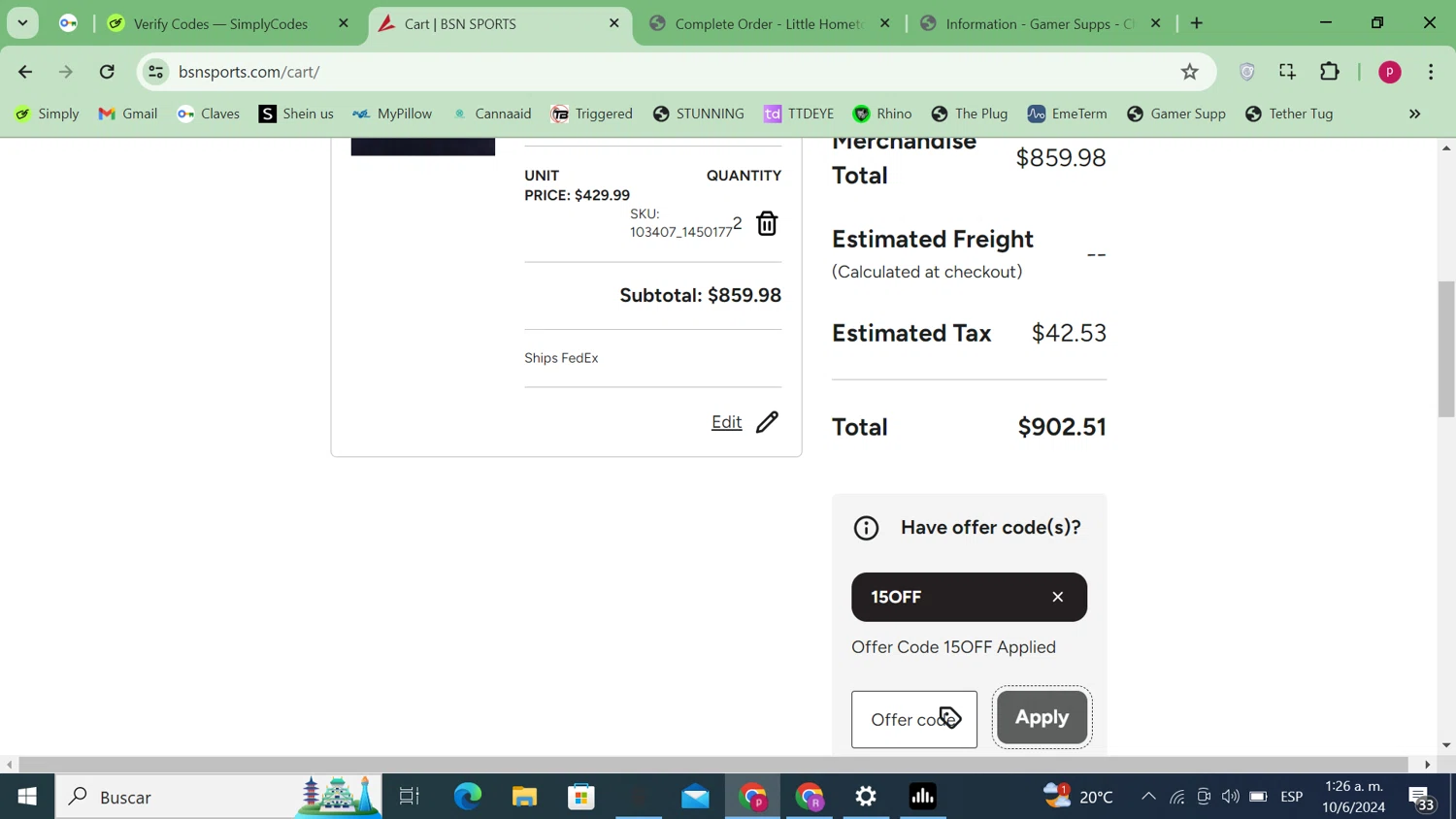Delete the cart item with trash icon
The width and height of the screenshot is (1456, 819).
tap(767, 223)
